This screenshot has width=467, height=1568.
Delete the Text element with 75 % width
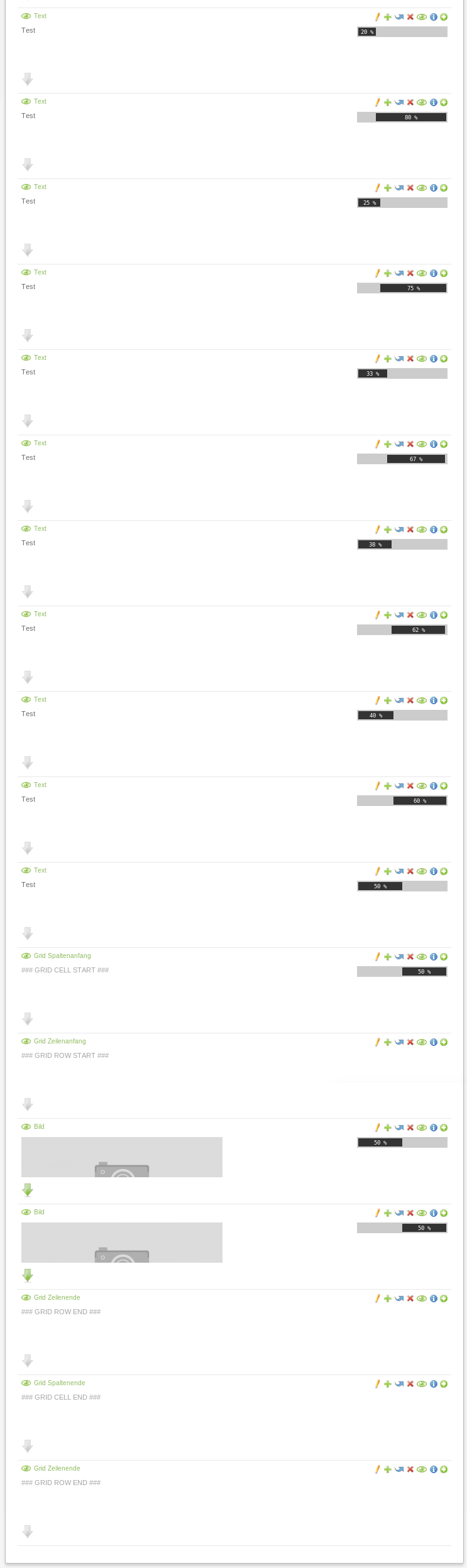pos(410,273)
